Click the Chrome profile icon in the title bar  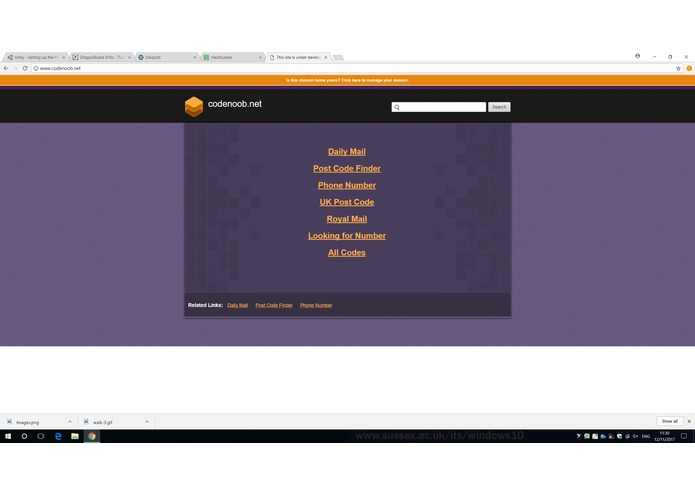[637, 56]
